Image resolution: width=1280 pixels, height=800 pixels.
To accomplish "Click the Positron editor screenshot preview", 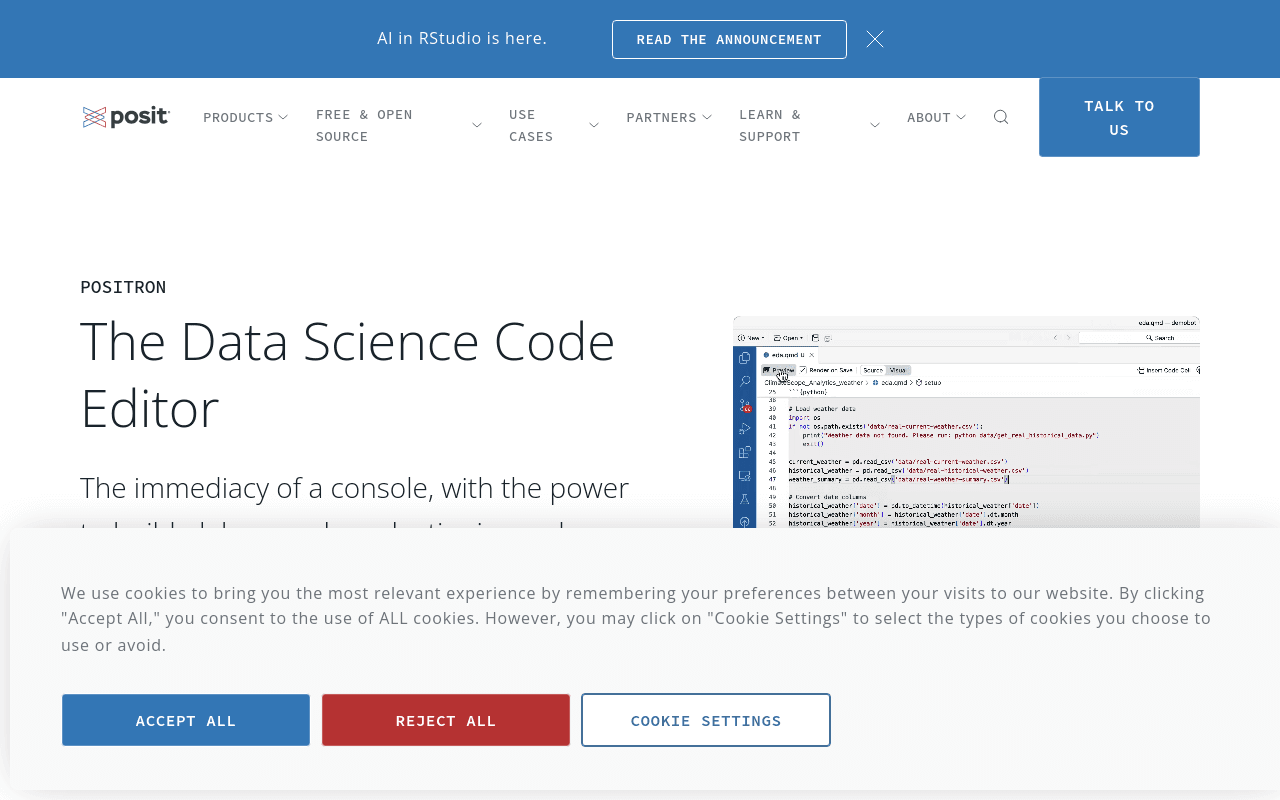I will pos(966,422).
